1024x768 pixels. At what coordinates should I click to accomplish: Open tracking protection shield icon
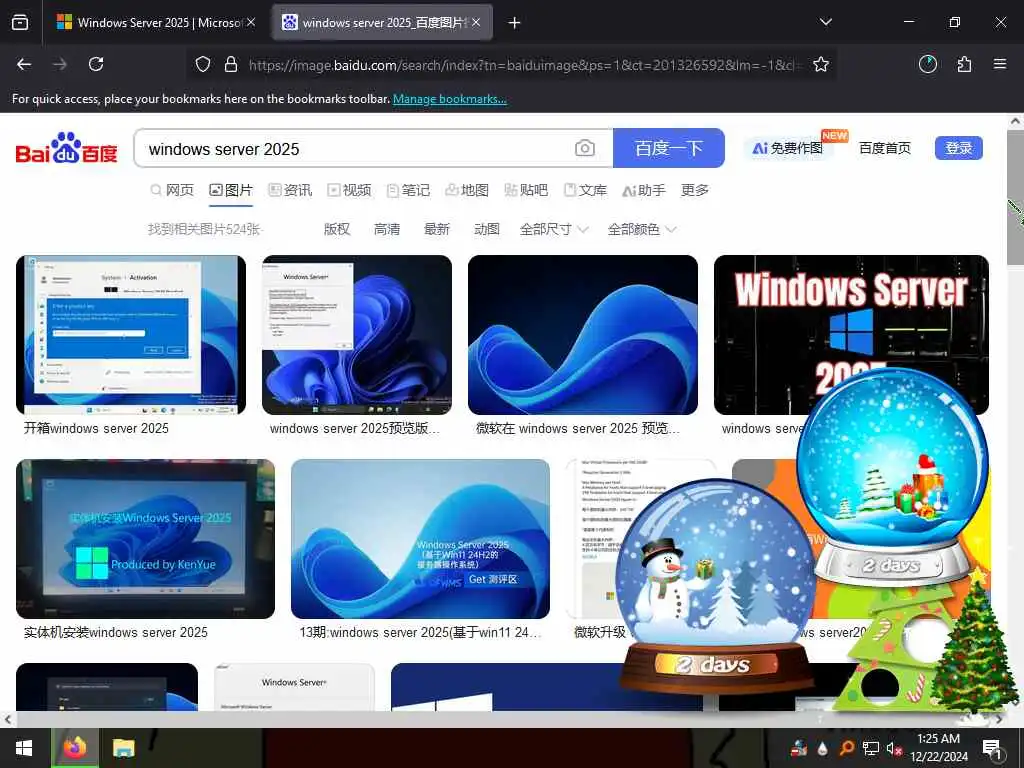pyautogui.click(x=203, y=65)
